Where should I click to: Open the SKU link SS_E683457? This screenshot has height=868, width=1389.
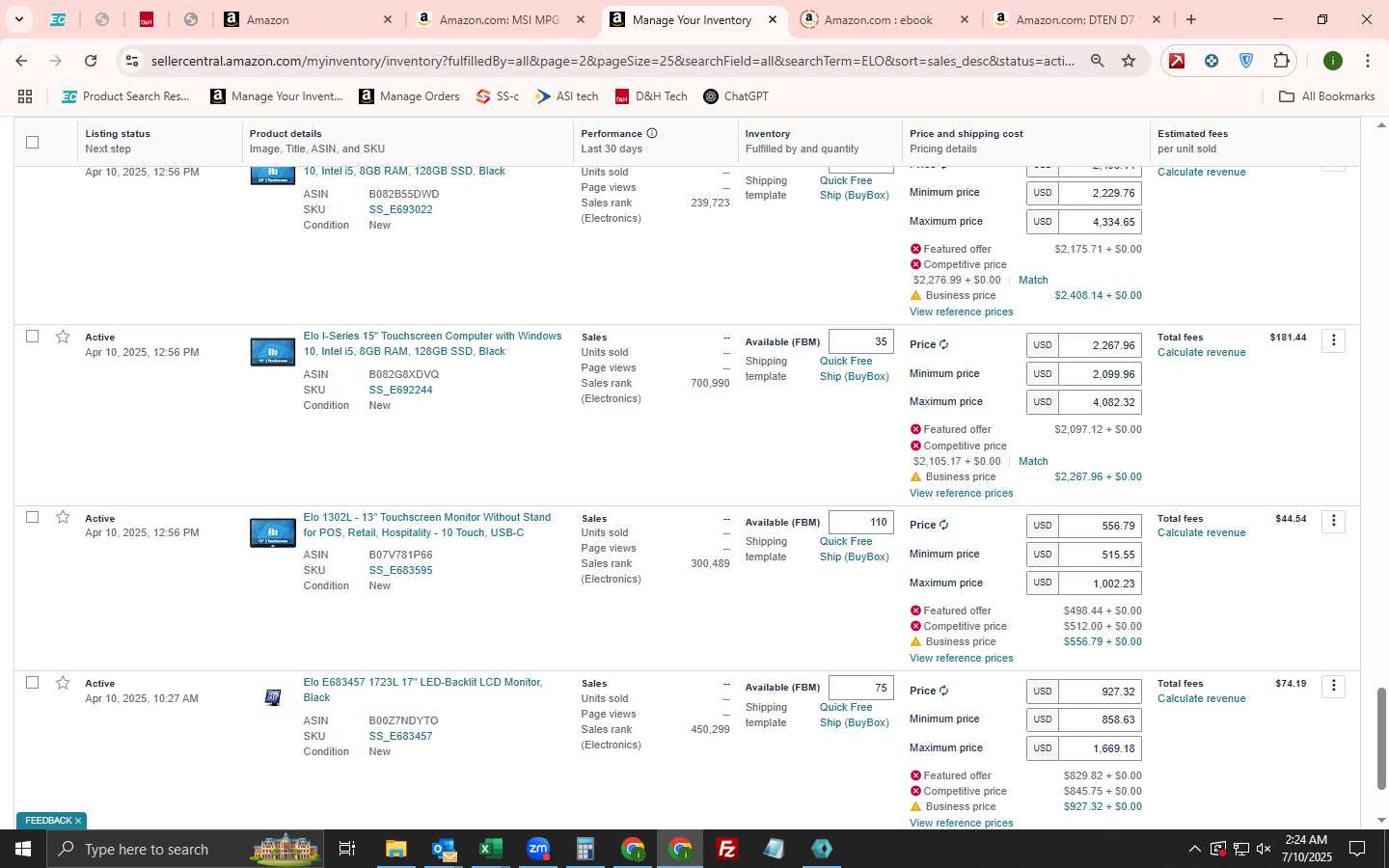400,736
